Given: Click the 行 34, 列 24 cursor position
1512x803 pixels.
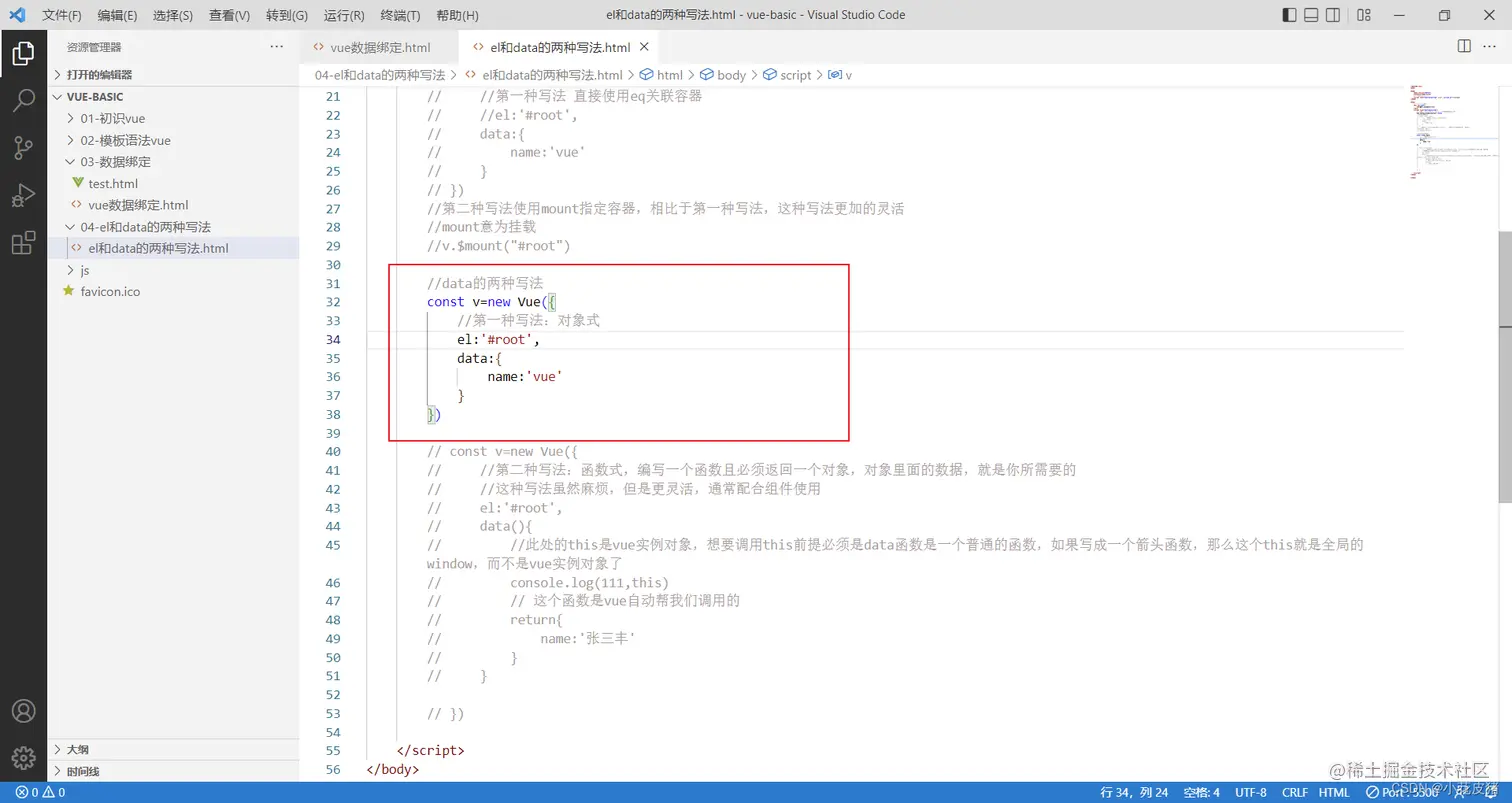Looking at the screenshot, I should [x=1134, y=793].
